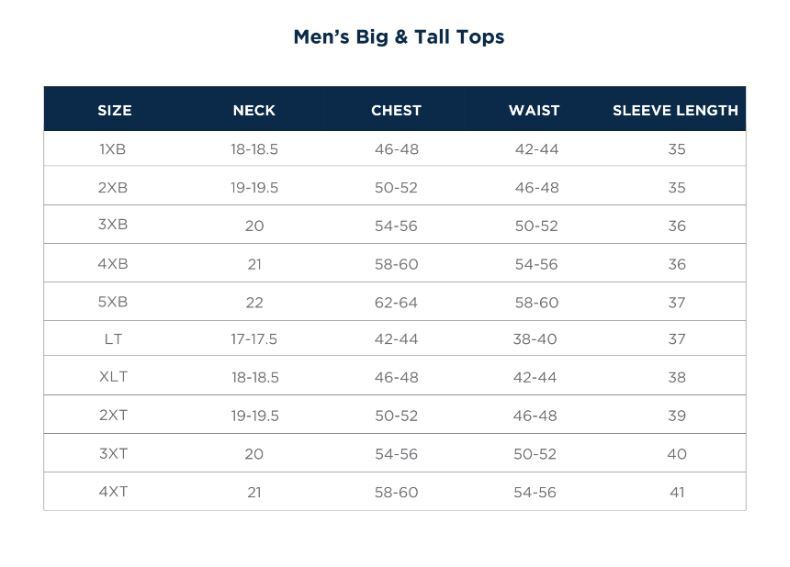Click the 17-17.5 neck measurement
790x567 pixels.
click(x=254, y=340)
